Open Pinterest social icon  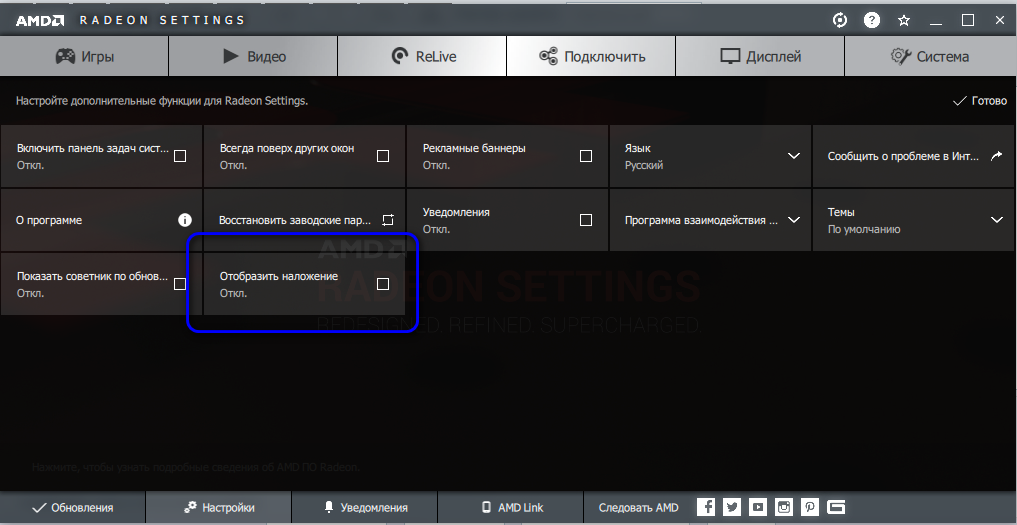click(x=810, y=507)
